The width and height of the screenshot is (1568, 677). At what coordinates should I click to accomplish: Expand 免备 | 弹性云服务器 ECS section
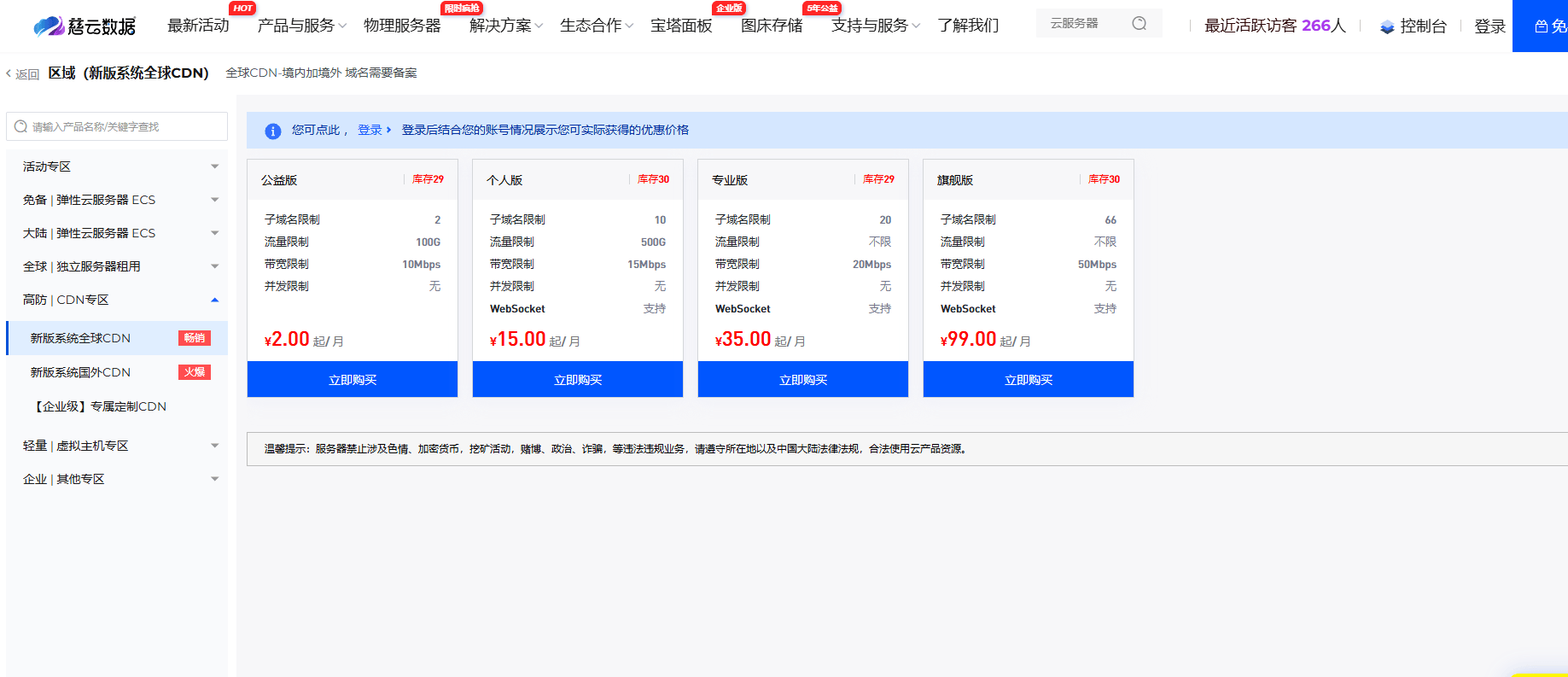pyautogui.click(x=117, y=200)
